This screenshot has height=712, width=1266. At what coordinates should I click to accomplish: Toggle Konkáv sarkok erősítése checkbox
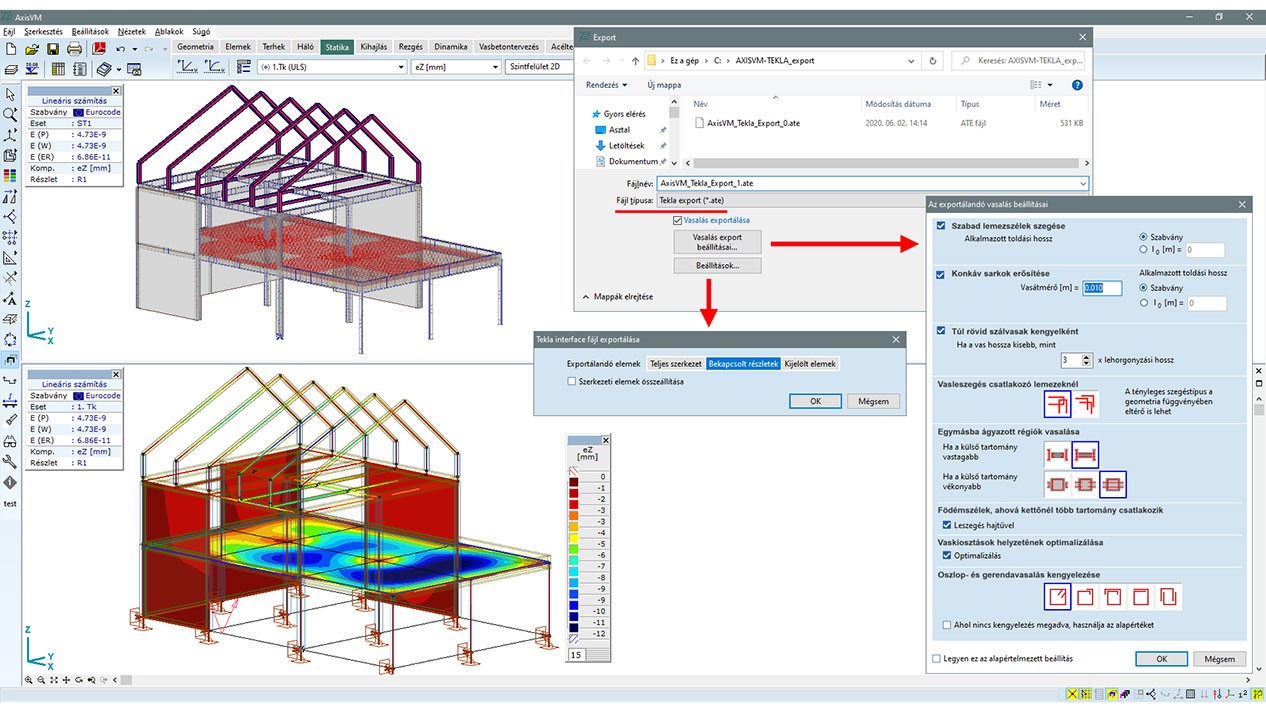[941, 274]
